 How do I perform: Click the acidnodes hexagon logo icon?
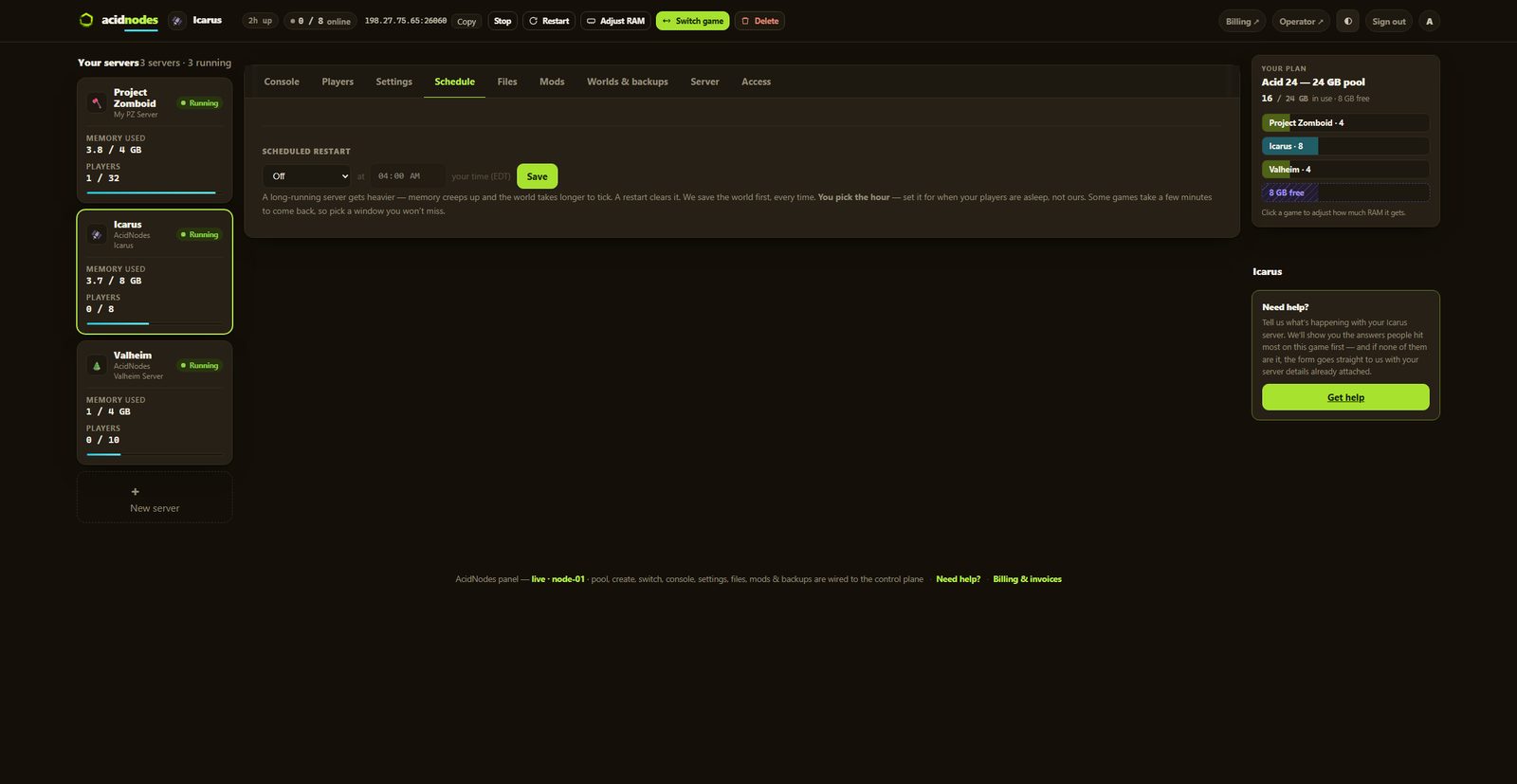(x=86, y=20)
